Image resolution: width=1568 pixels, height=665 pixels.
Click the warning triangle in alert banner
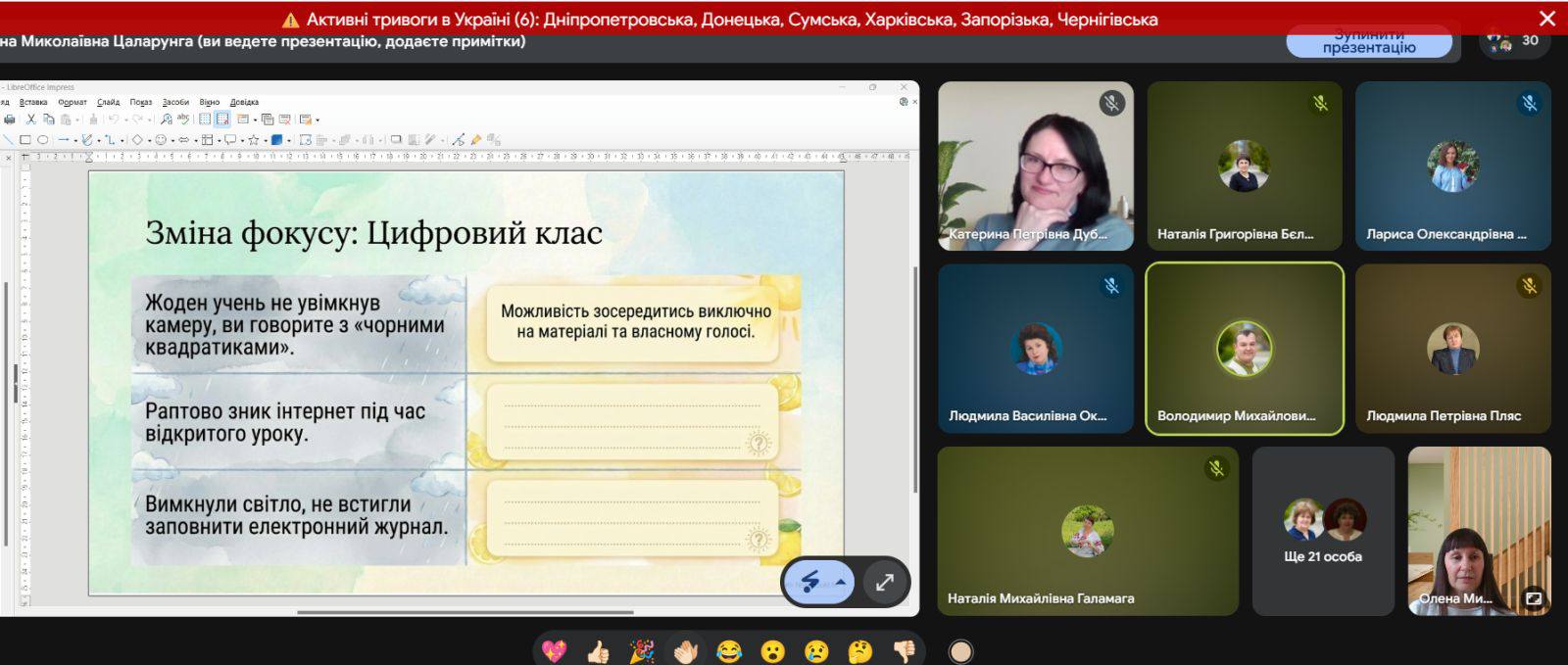290,20
